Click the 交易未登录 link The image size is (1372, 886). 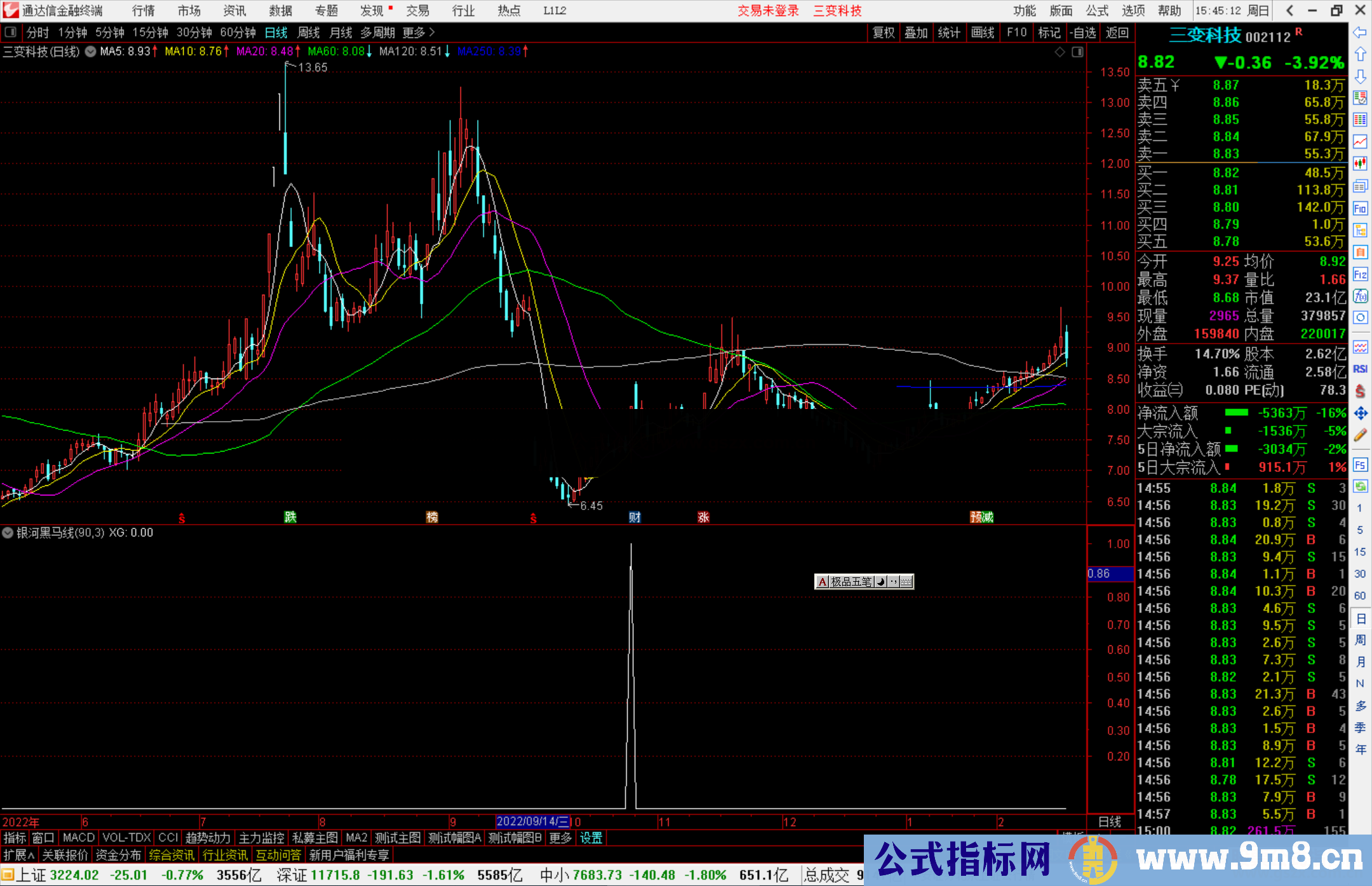[767, 11]
